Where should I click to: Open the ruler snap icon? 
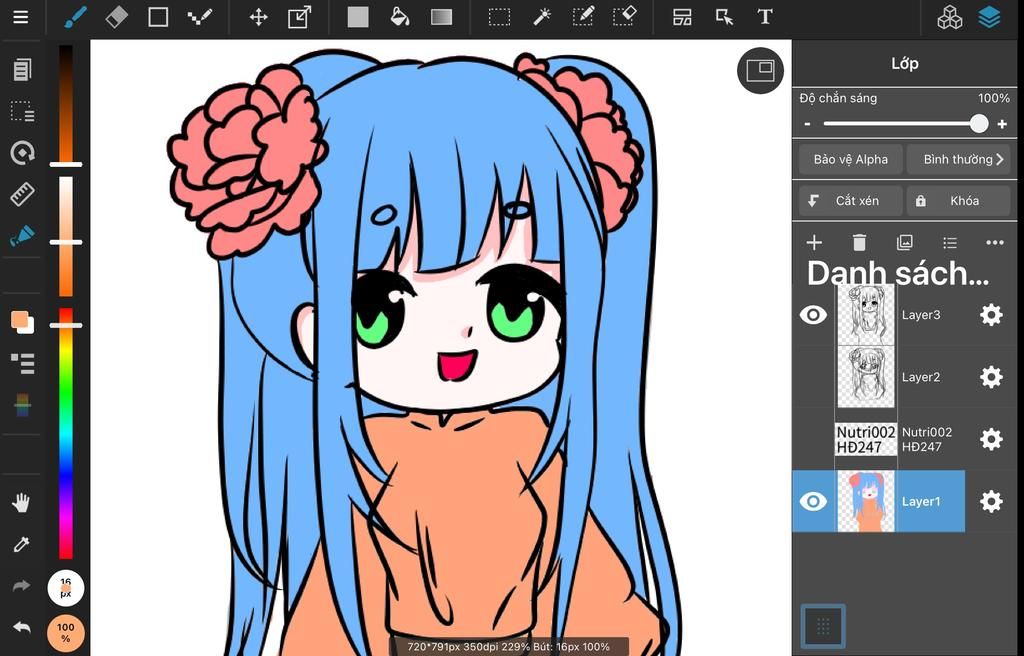click(x=22, y=194)
